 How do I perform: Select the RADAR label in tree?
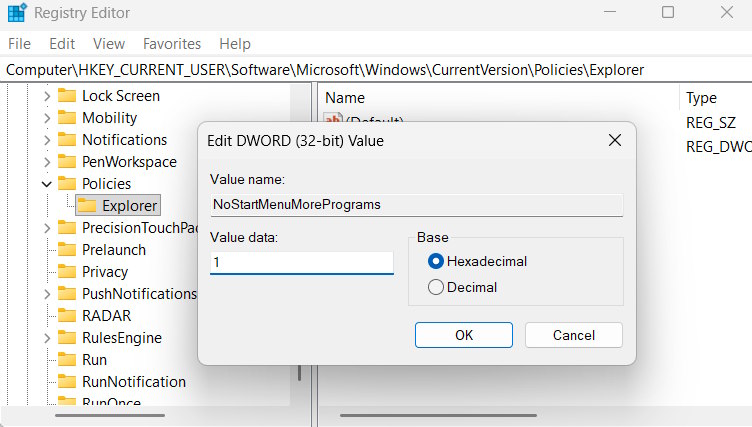(106, 316)
